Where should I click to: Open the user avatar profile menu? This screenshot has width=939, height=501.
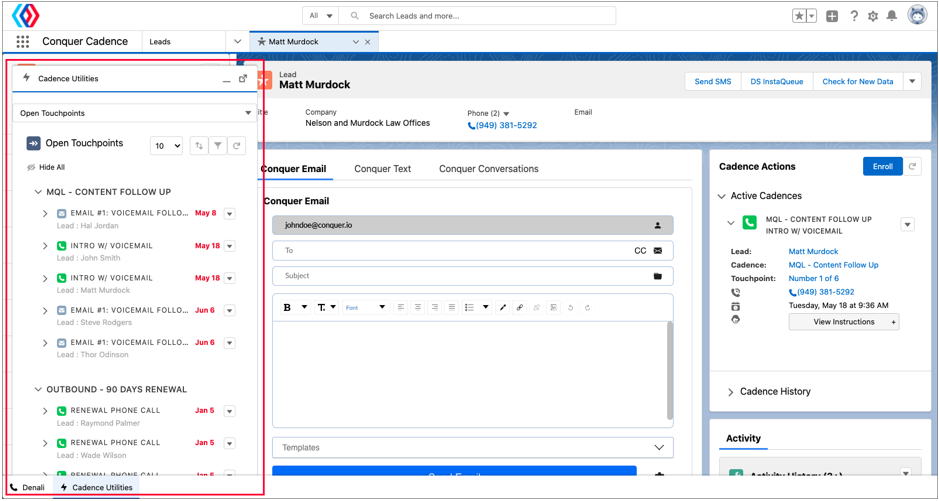pyautogui.click(x=917, y=16)
